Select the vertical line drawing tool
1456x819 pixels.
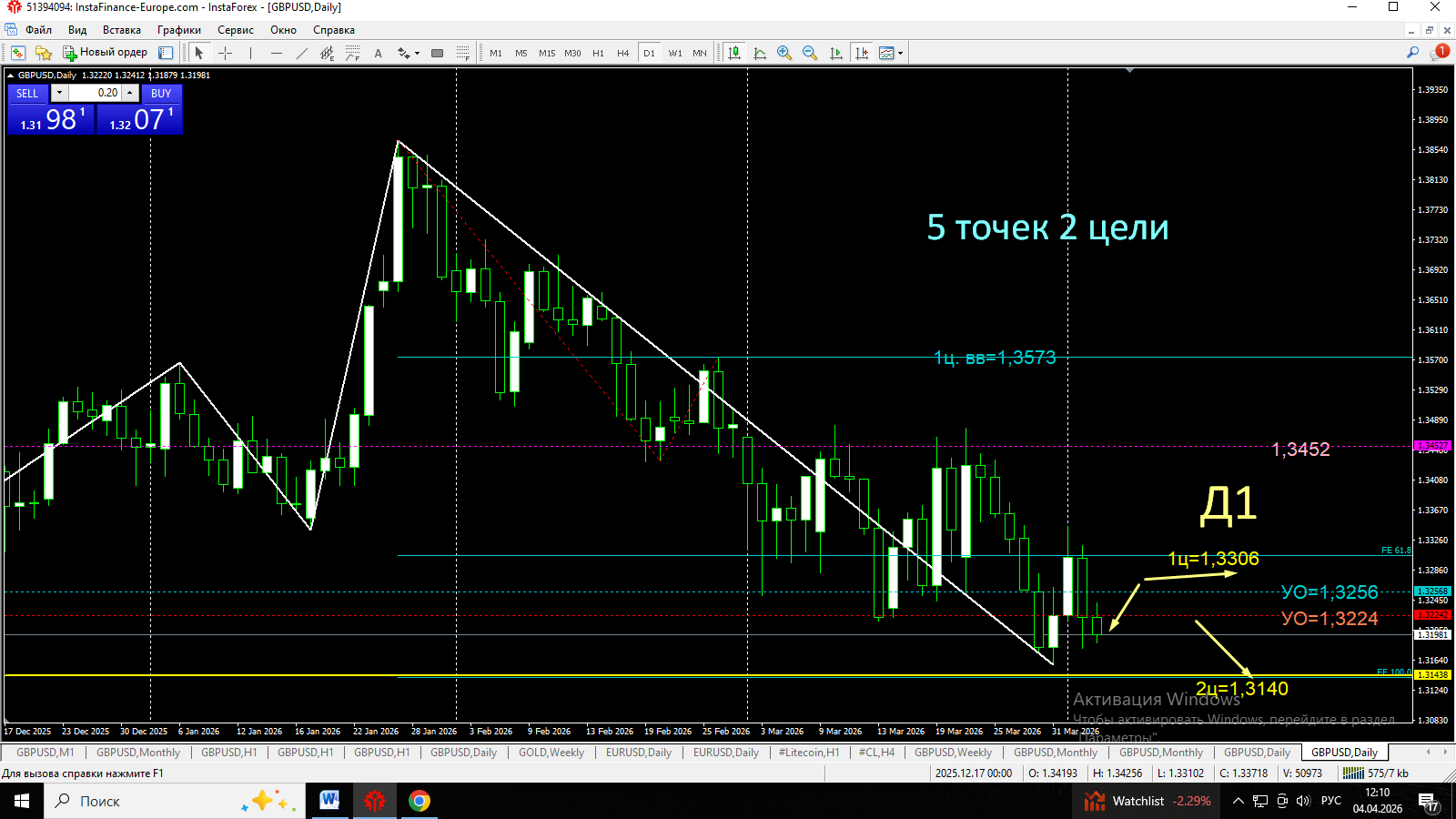click(251, 53)
